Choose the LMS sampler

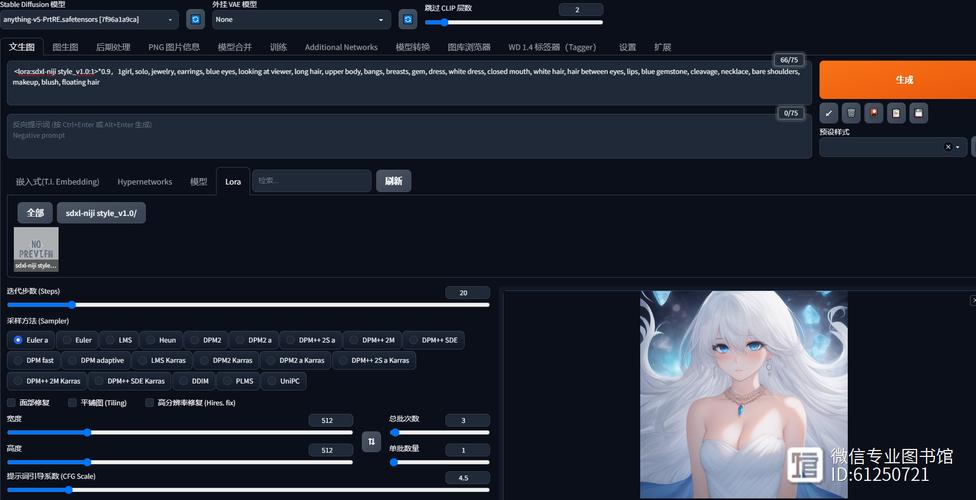pyautogui.click(x=119, y=340)
